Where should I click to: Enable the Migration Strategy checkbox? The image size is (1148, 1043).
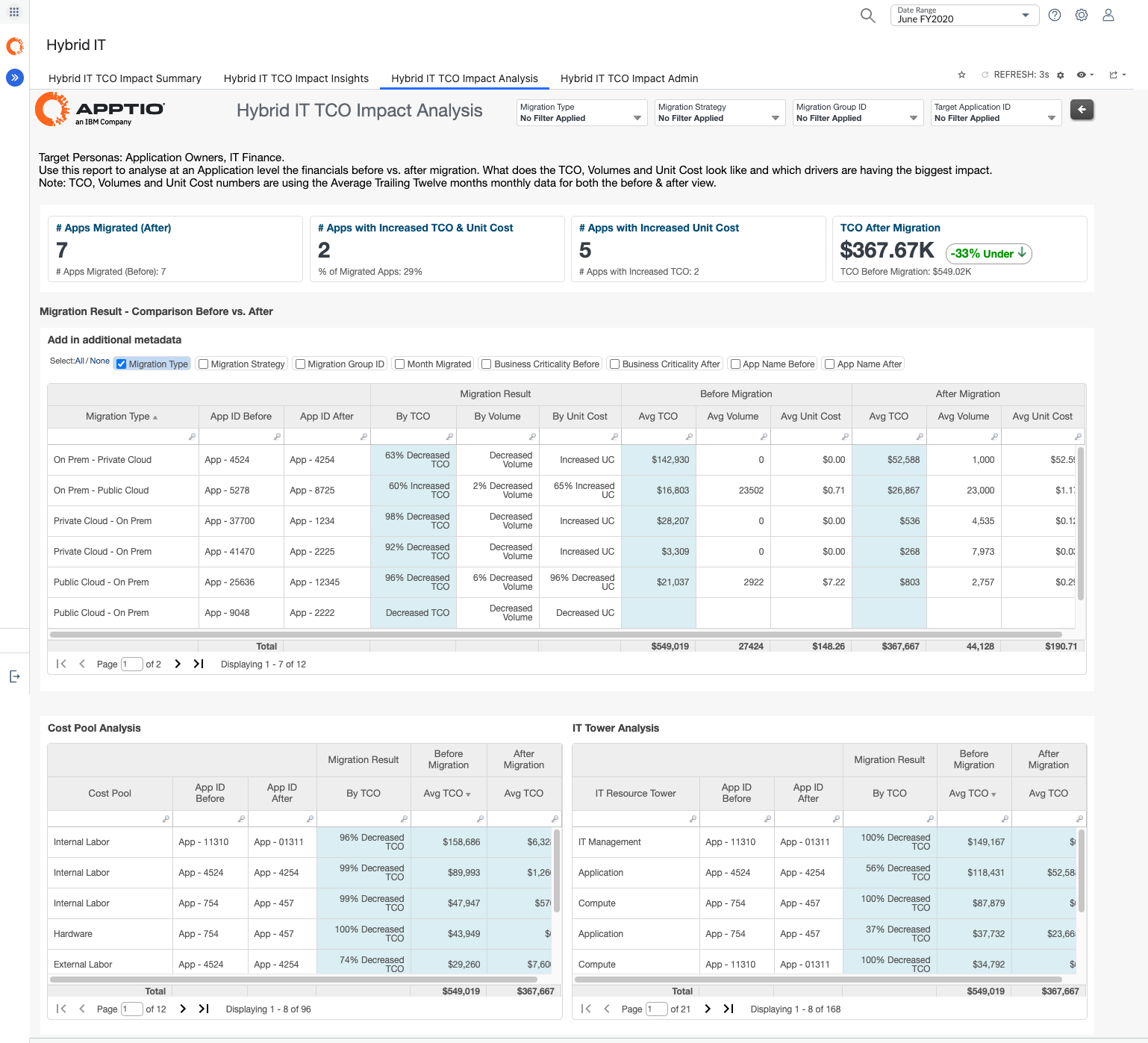tap(204, 364)
